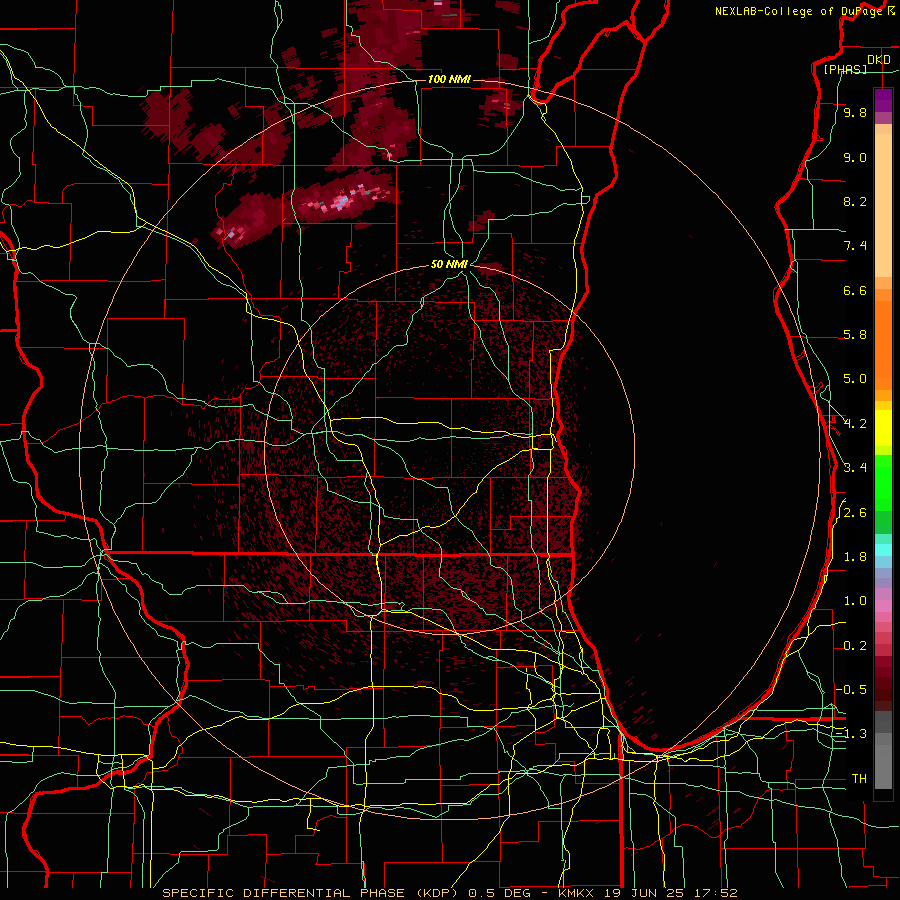Click the 1.0 scale value
The height and width of the screenshot is (900, 900).
coord(855,601)
